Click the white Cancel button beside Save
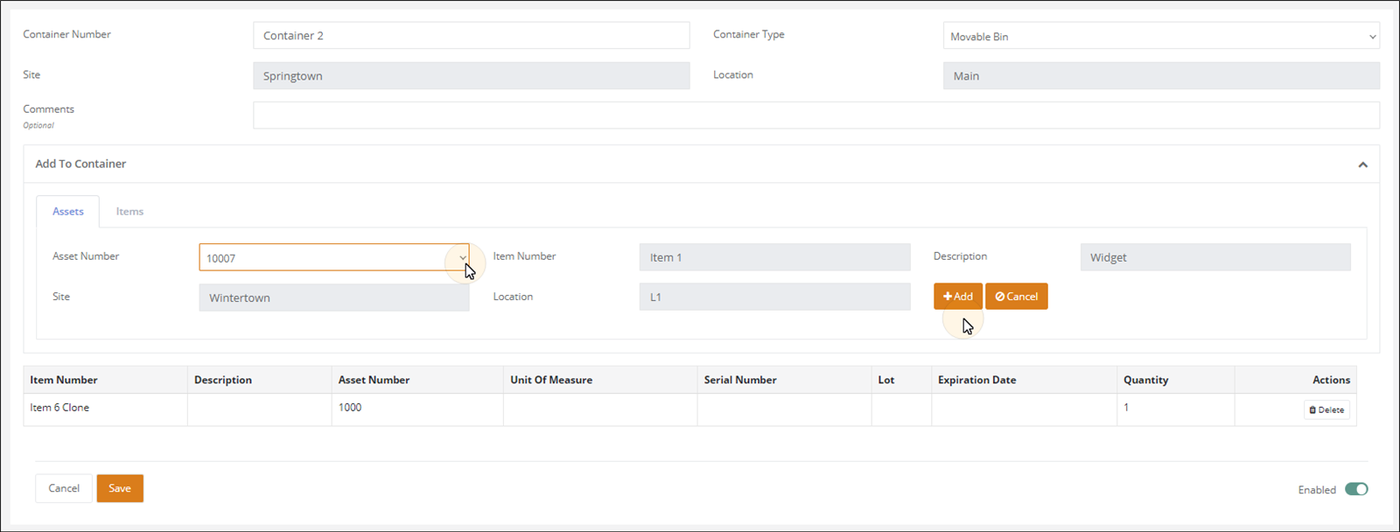The width and height of the screenshot is (1400, 532). [x=64, y=488]
